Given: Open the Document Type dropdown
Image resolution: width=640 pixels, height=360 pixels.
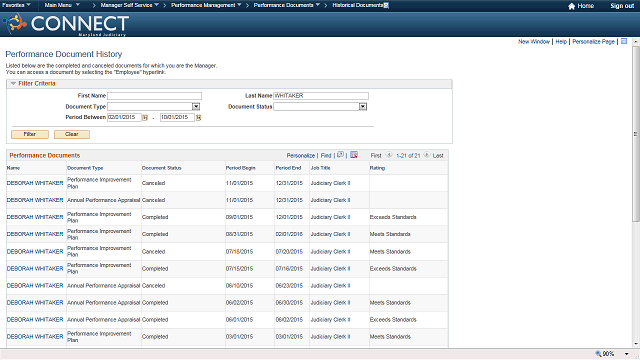Looking at the screenshot, I should point(196,107).
